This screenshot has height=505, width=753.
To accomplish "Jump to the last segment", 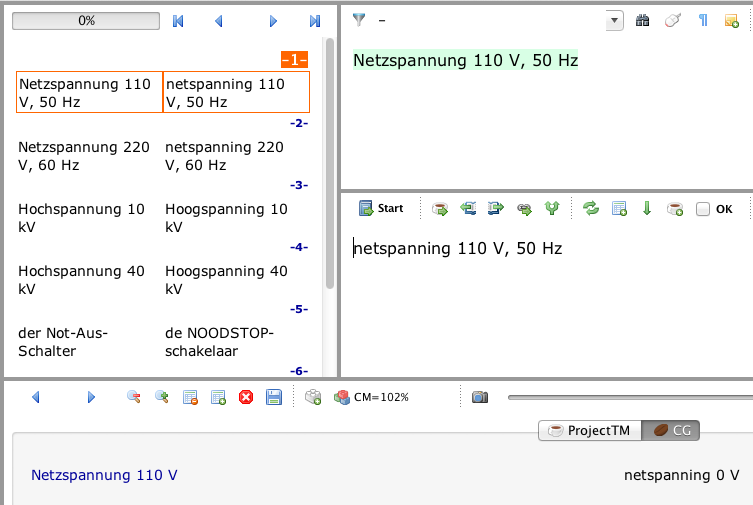I will point(315,21).
